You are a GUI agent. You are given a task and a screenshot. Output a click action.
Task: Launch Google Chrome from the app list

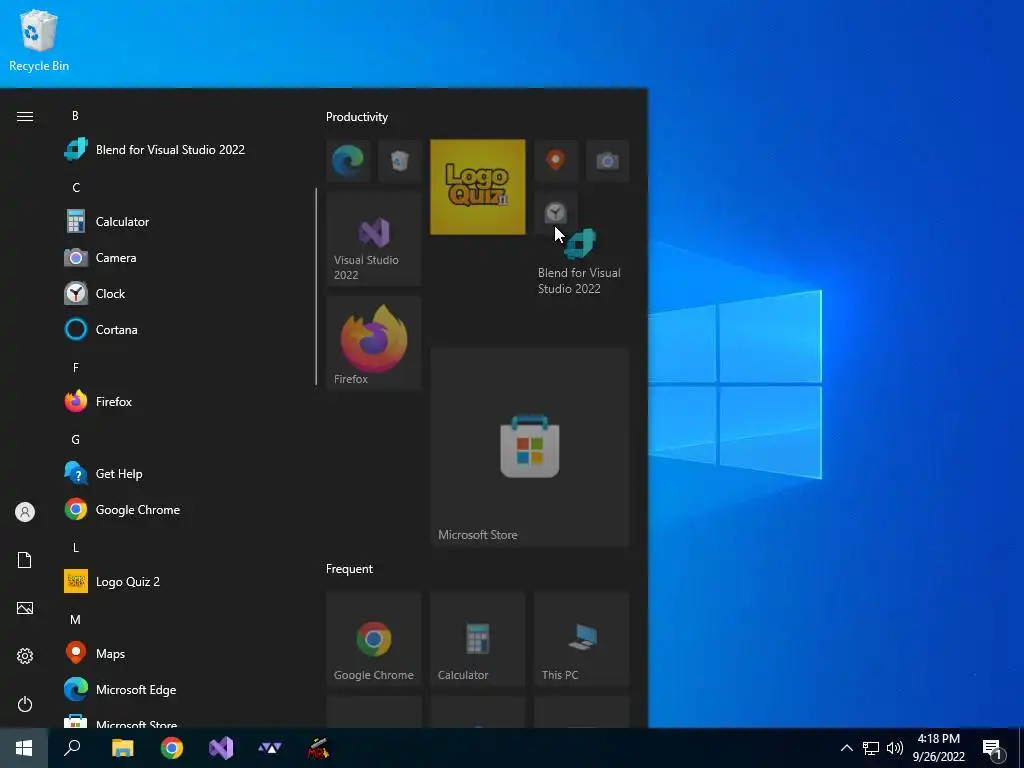click(123, 509)
